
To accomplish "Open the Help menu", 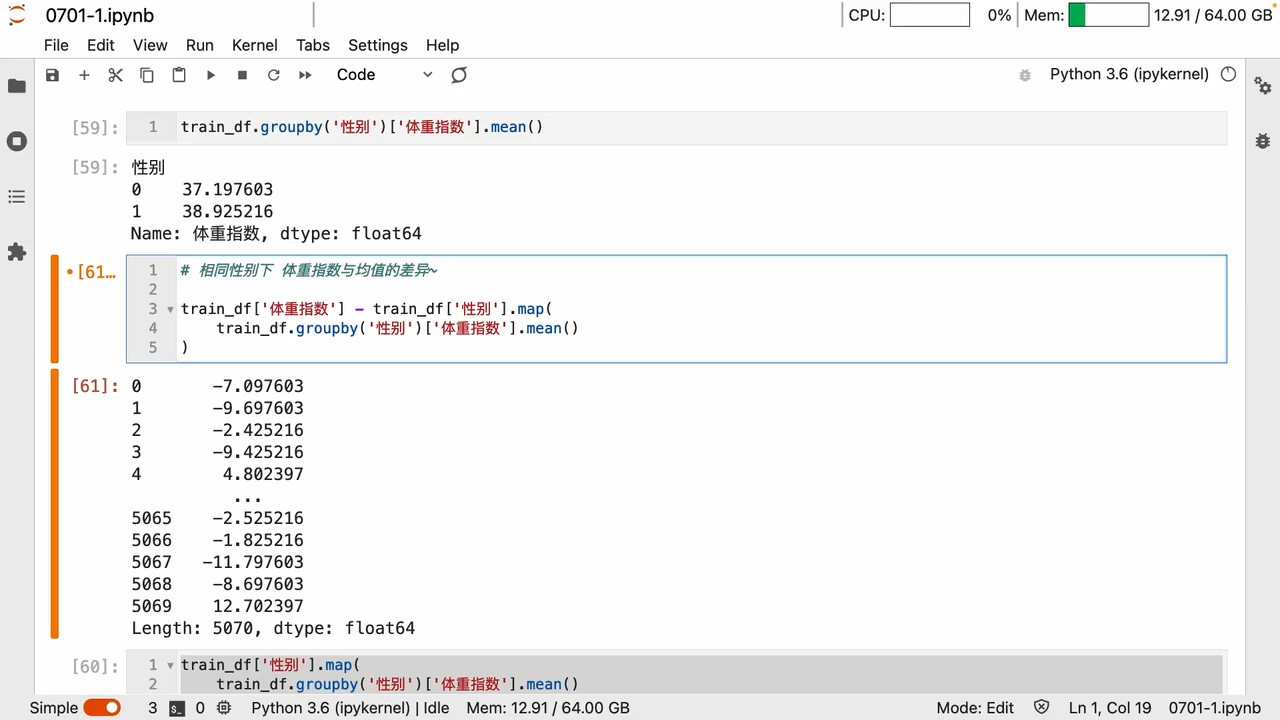I will point(442,45).
